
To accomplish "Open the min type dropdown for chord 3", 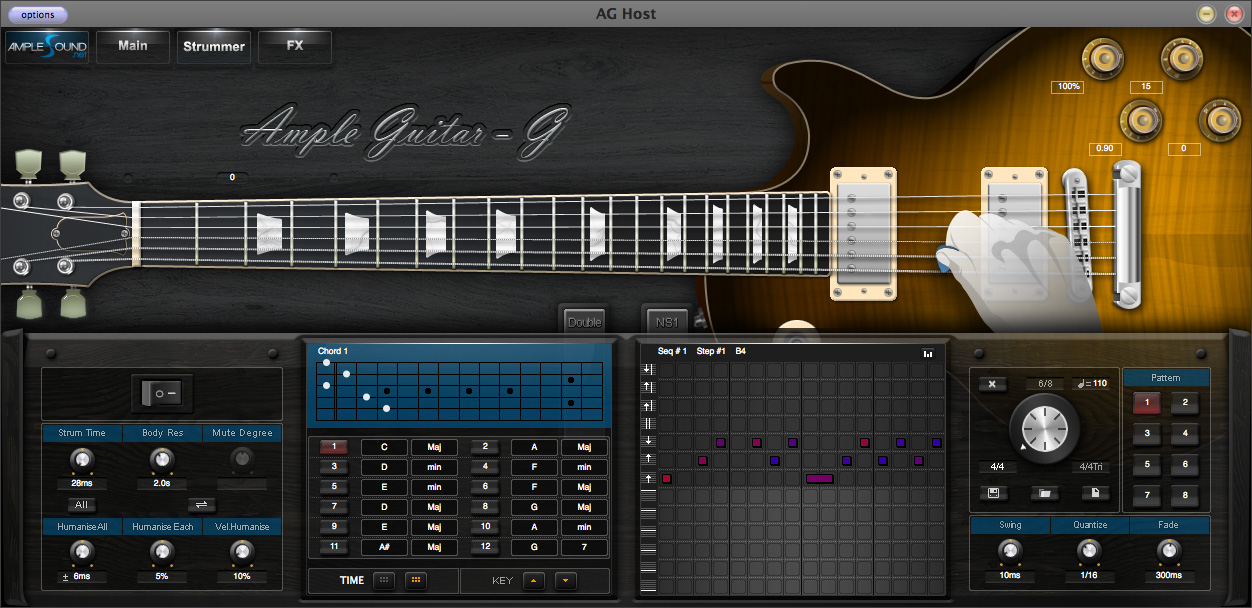I will click(x=434, y=467).
